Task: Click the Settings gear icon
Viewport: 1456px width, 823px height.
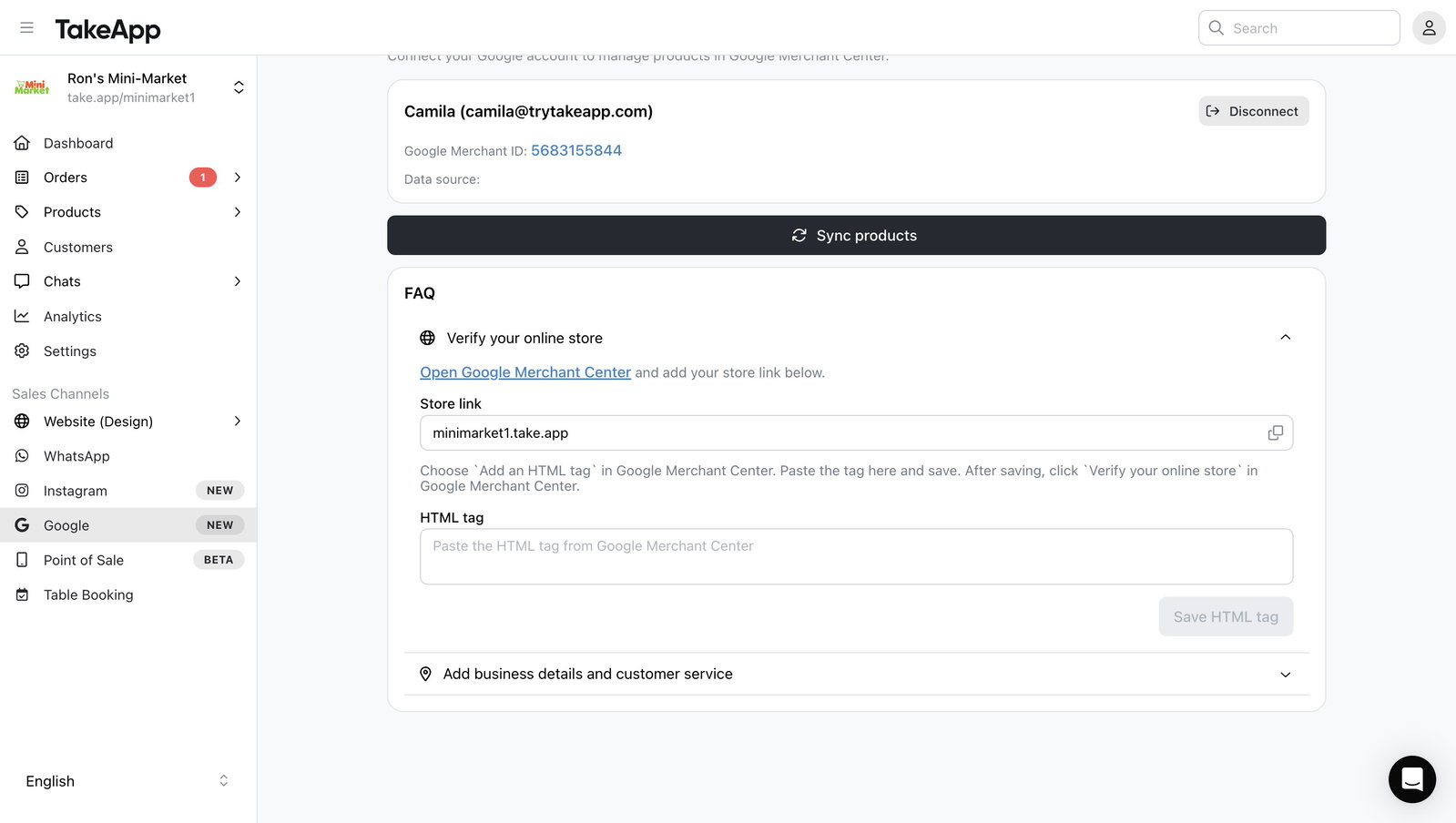Action: pyautogui.click(x=22, y=351)
